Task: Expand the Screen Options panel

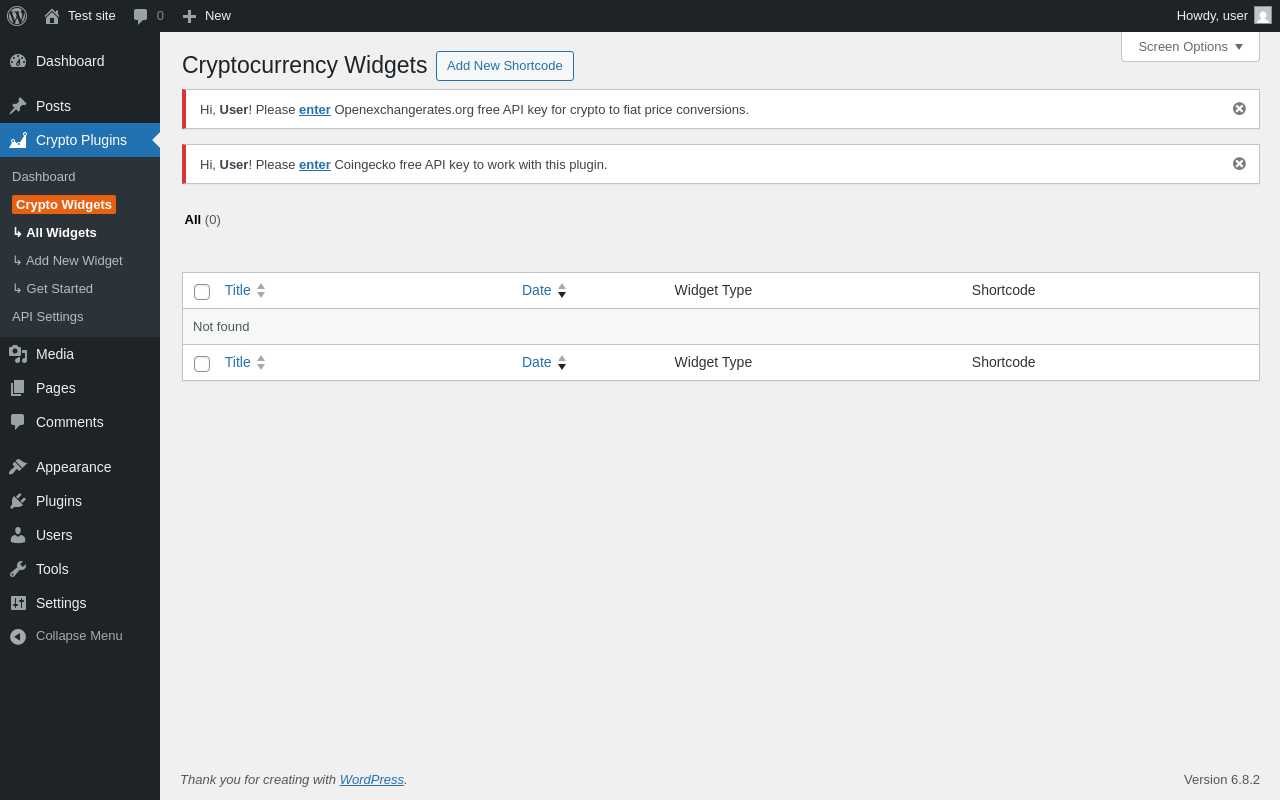Action: point(1190,47)
